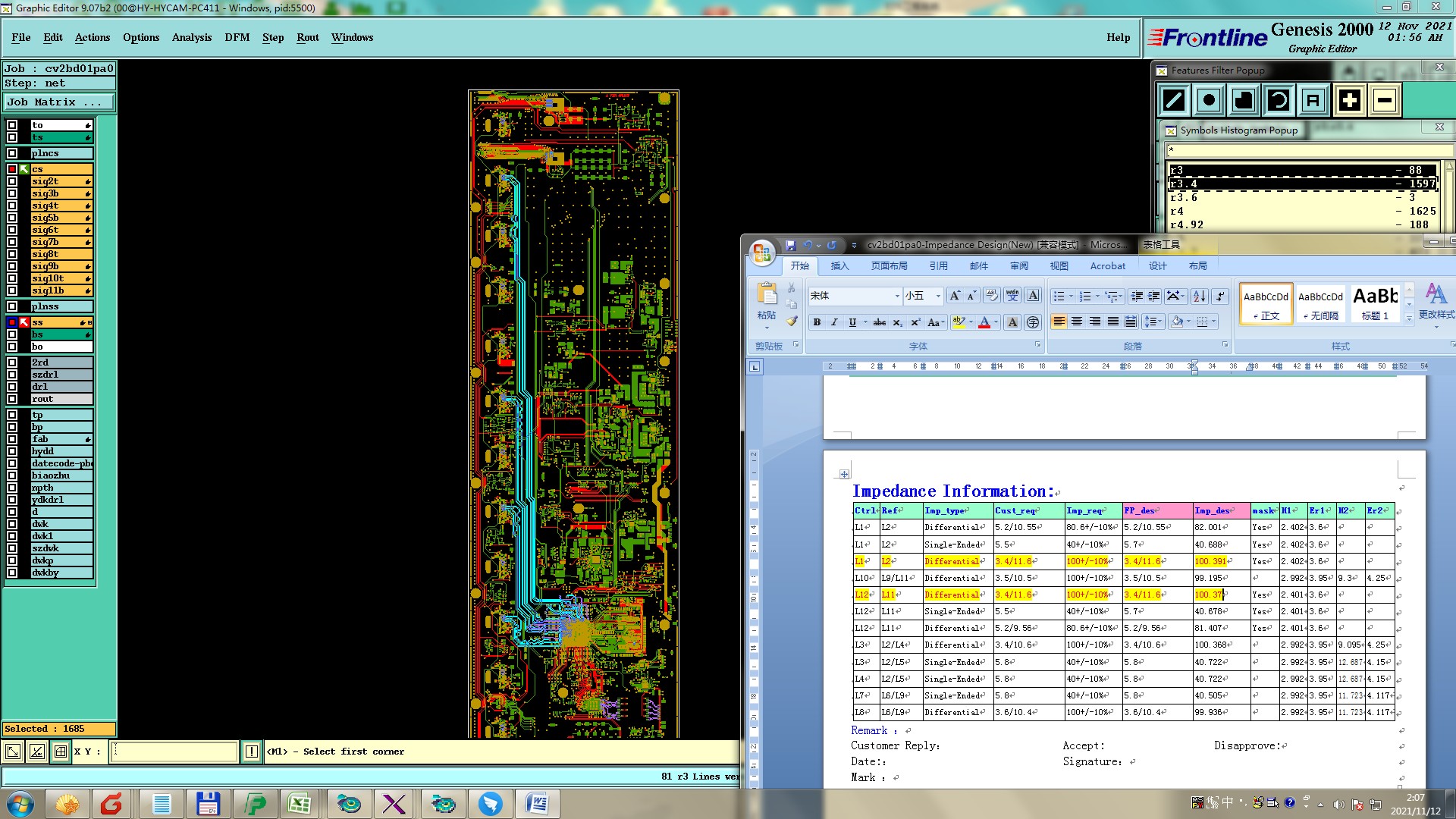Click the center align icon in Word
Image resolution: width=1456 pixels, height=819 pixels.
tap(1077, 322)
